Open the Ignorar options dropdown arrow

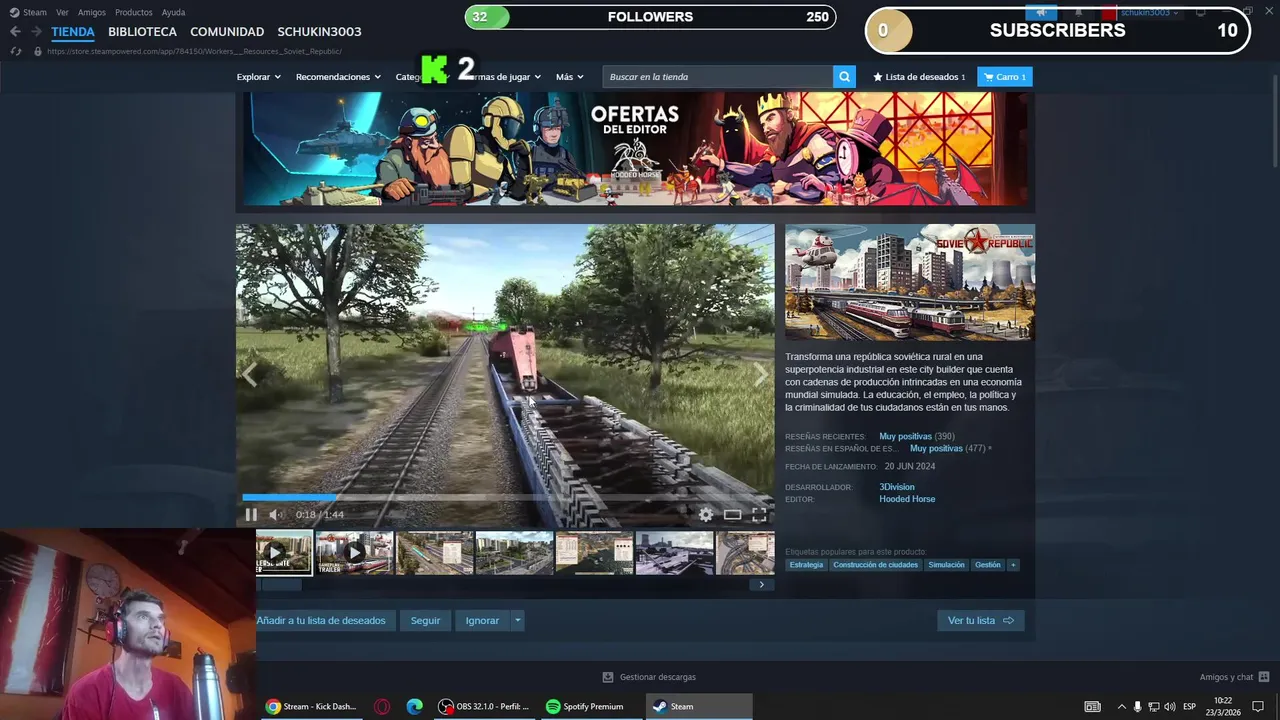click(517, 620)
